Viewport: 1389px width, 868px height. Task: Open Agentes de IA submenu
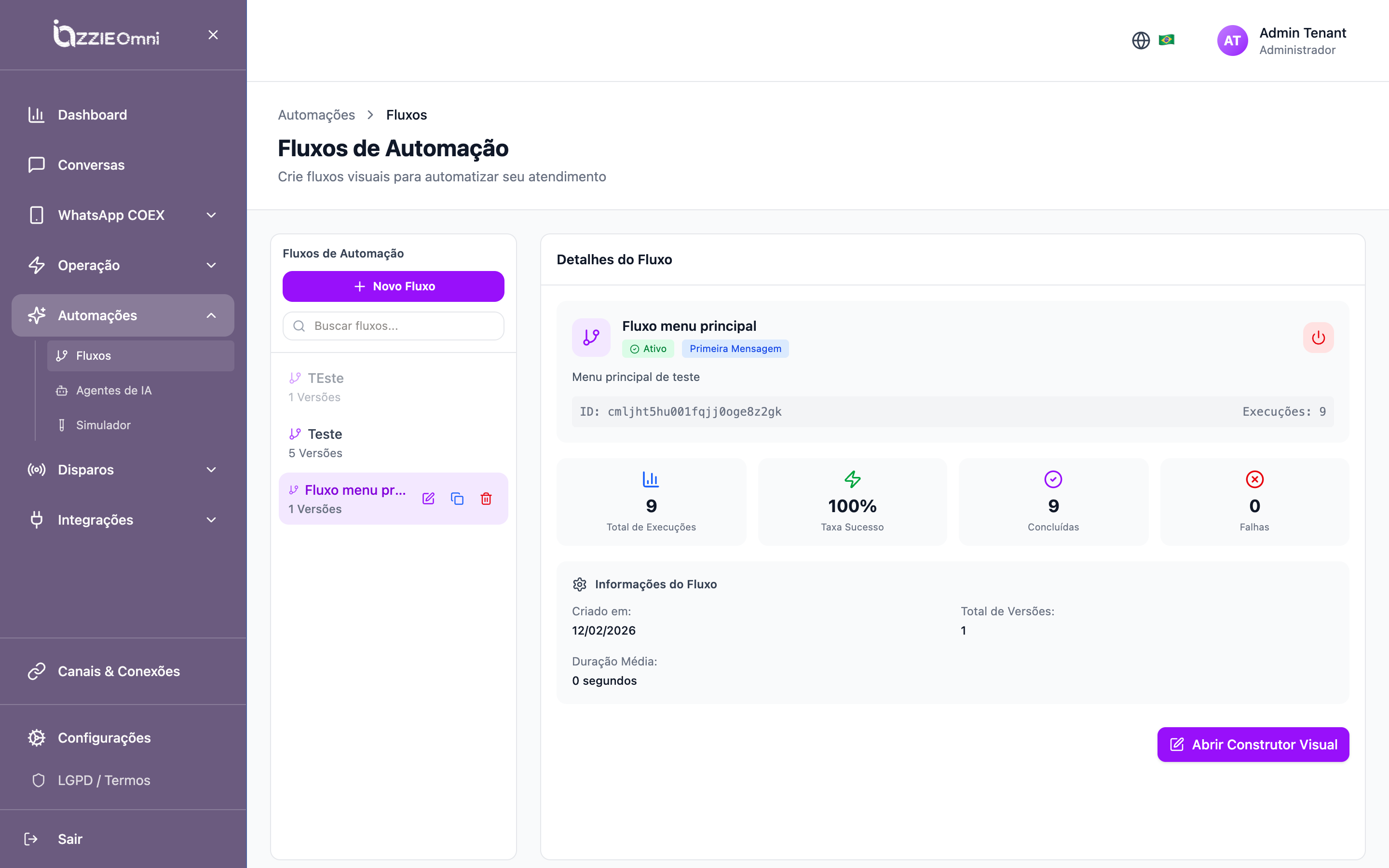pyautogui.click(x=141, y=391)
